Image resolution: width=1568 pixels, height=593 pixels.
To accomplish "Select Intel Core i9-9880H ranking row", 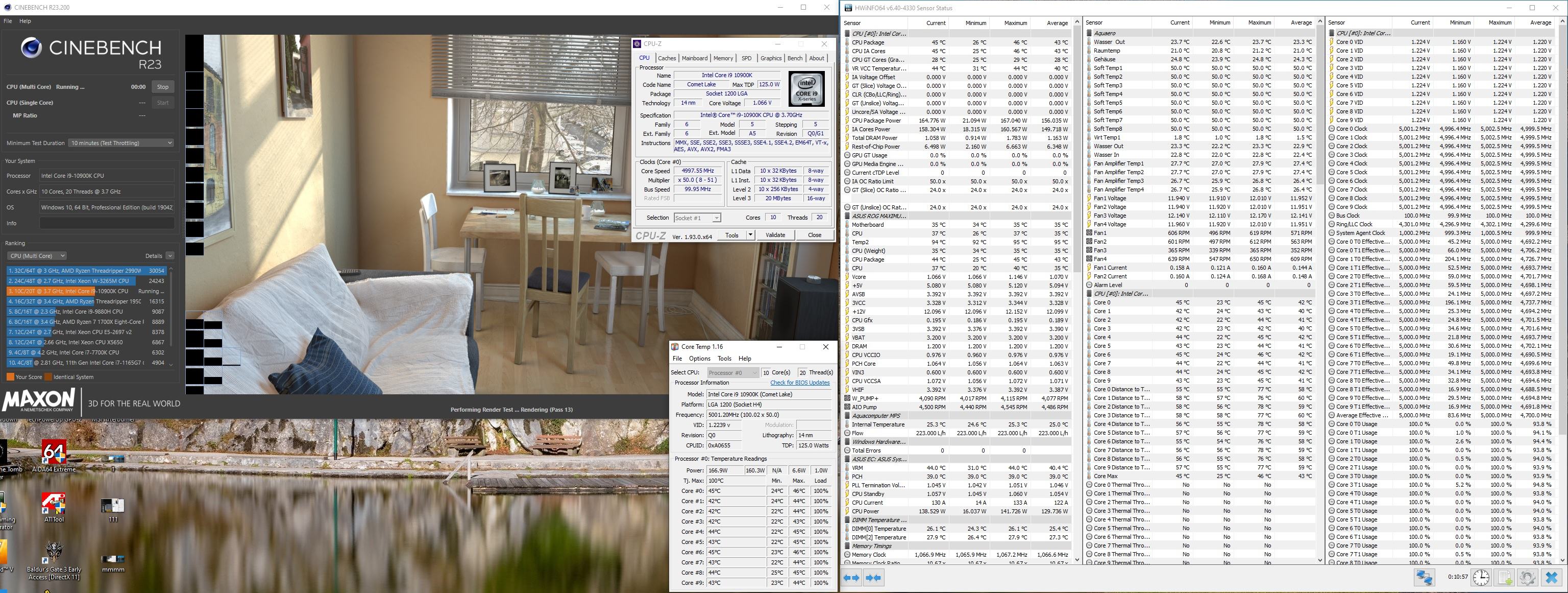I will (x=86, y=312).
